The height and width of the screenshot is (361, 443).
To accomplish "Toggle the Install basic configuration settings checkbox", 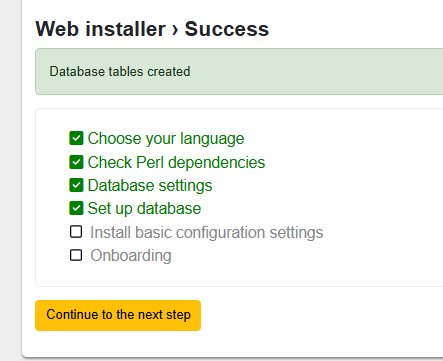I will [x=76, y=232].
